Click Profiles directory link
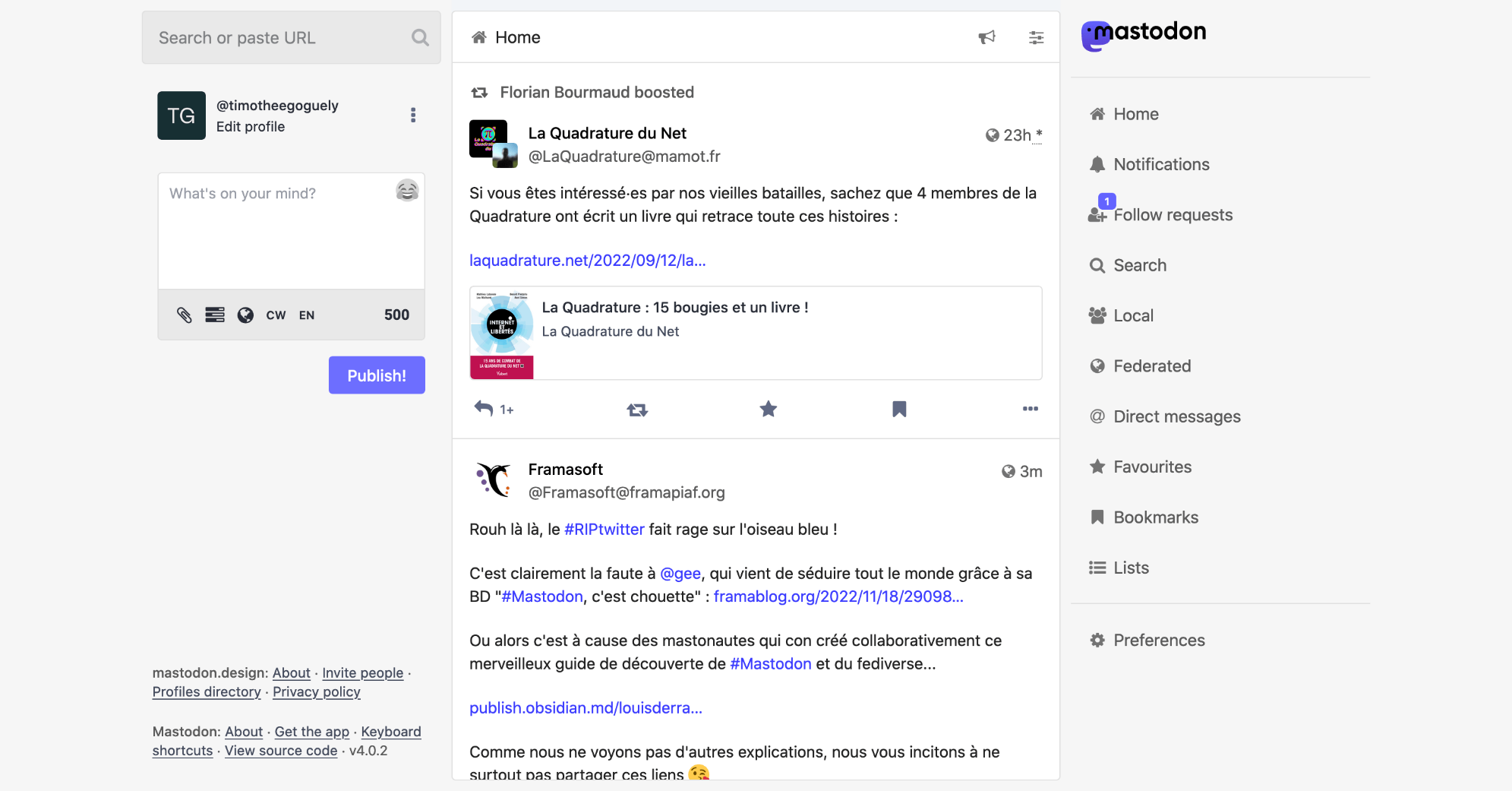Viewport: 1512px width, 791px height. 207,691
